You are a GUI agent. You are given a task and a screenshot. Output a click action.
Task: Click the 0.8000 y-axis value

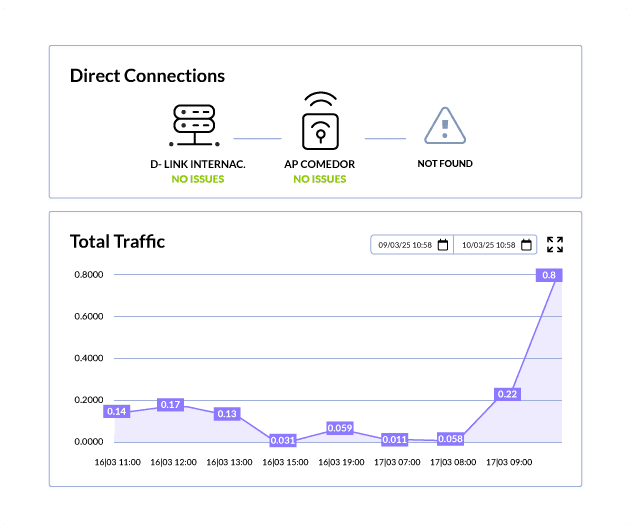pos(89,274)
